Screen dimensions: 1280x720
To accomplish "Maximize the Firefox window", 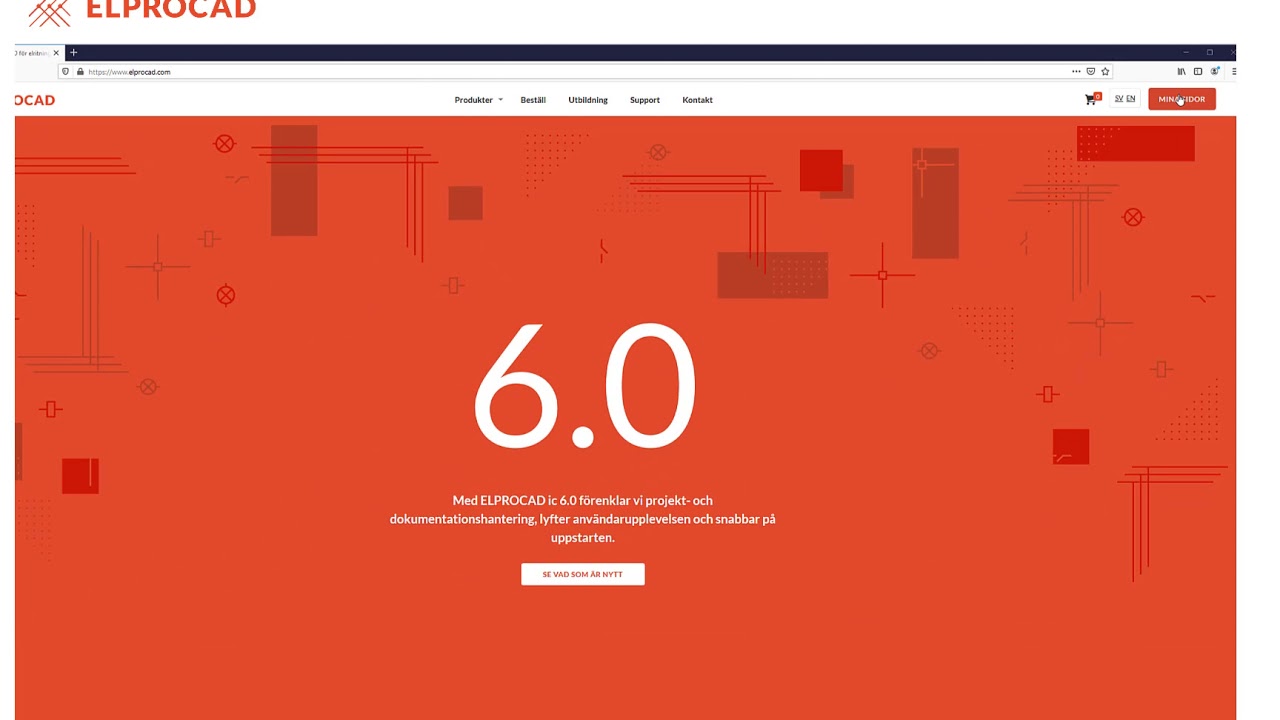I will pyautogui.click(x=1209, y=52).
